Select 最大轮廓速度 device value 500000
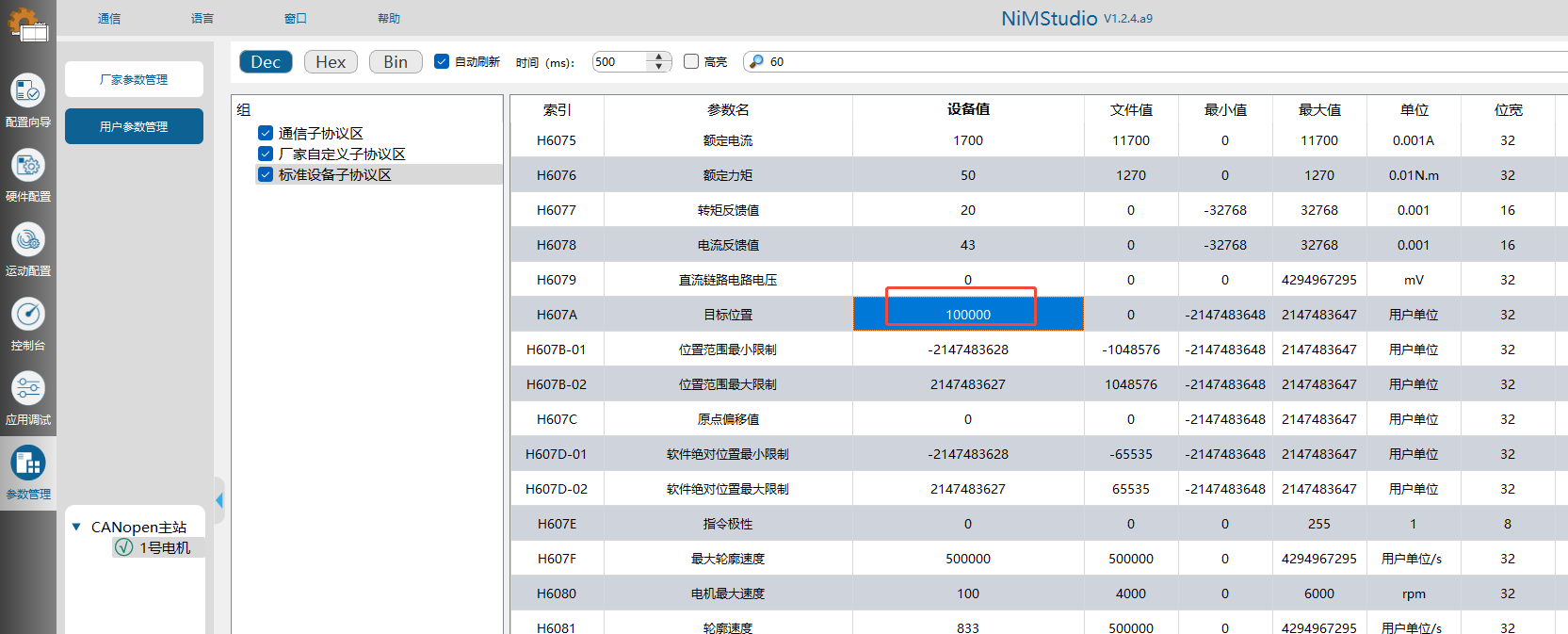The height and width of the screenshot is (634, 1568). [968, 559]
